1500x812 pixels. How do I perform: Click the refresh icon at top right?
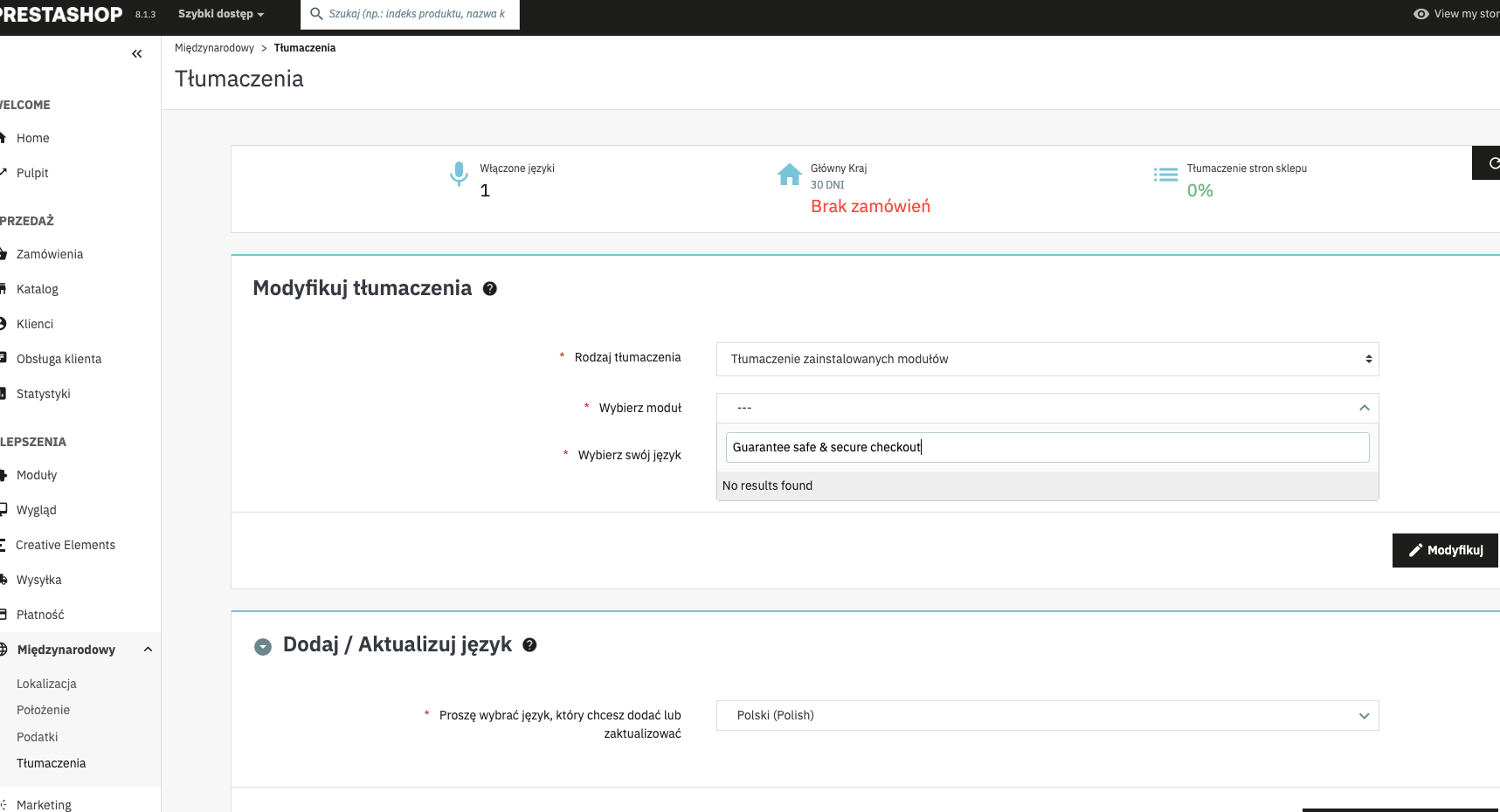1491,163
